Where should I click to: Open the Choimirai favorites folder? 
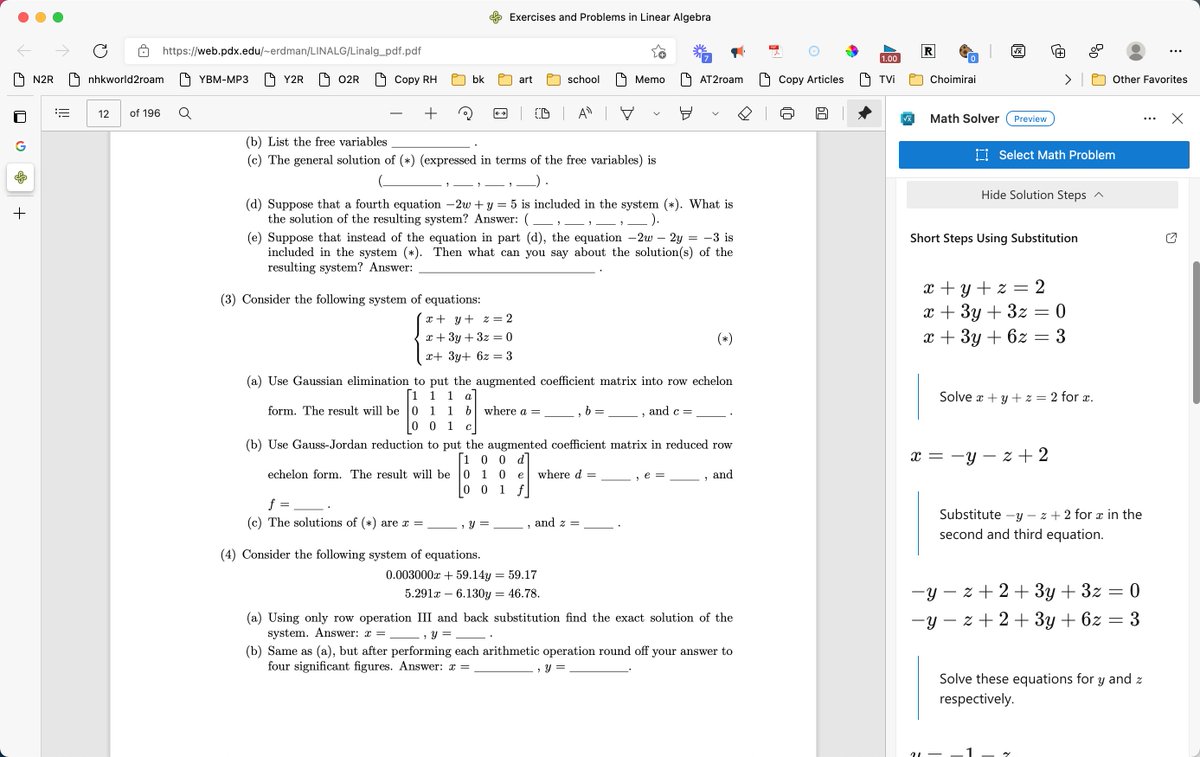click(x=943, y=79)
